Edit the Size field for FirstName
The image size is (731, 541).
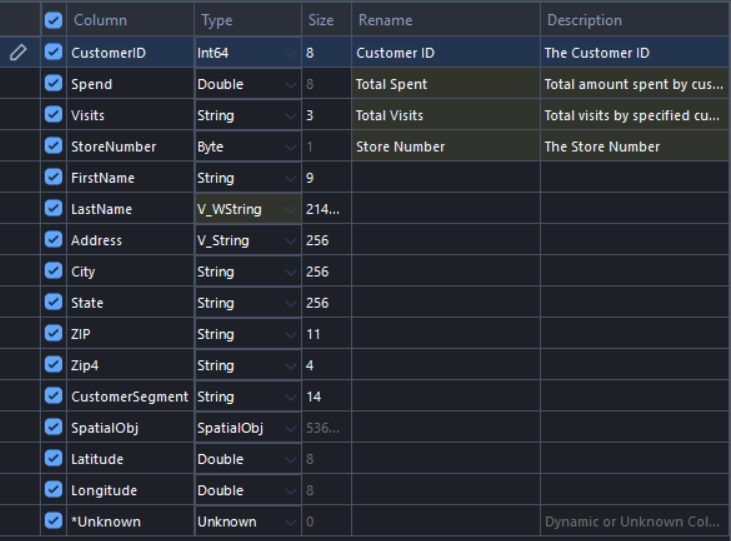tap(325, 178)
